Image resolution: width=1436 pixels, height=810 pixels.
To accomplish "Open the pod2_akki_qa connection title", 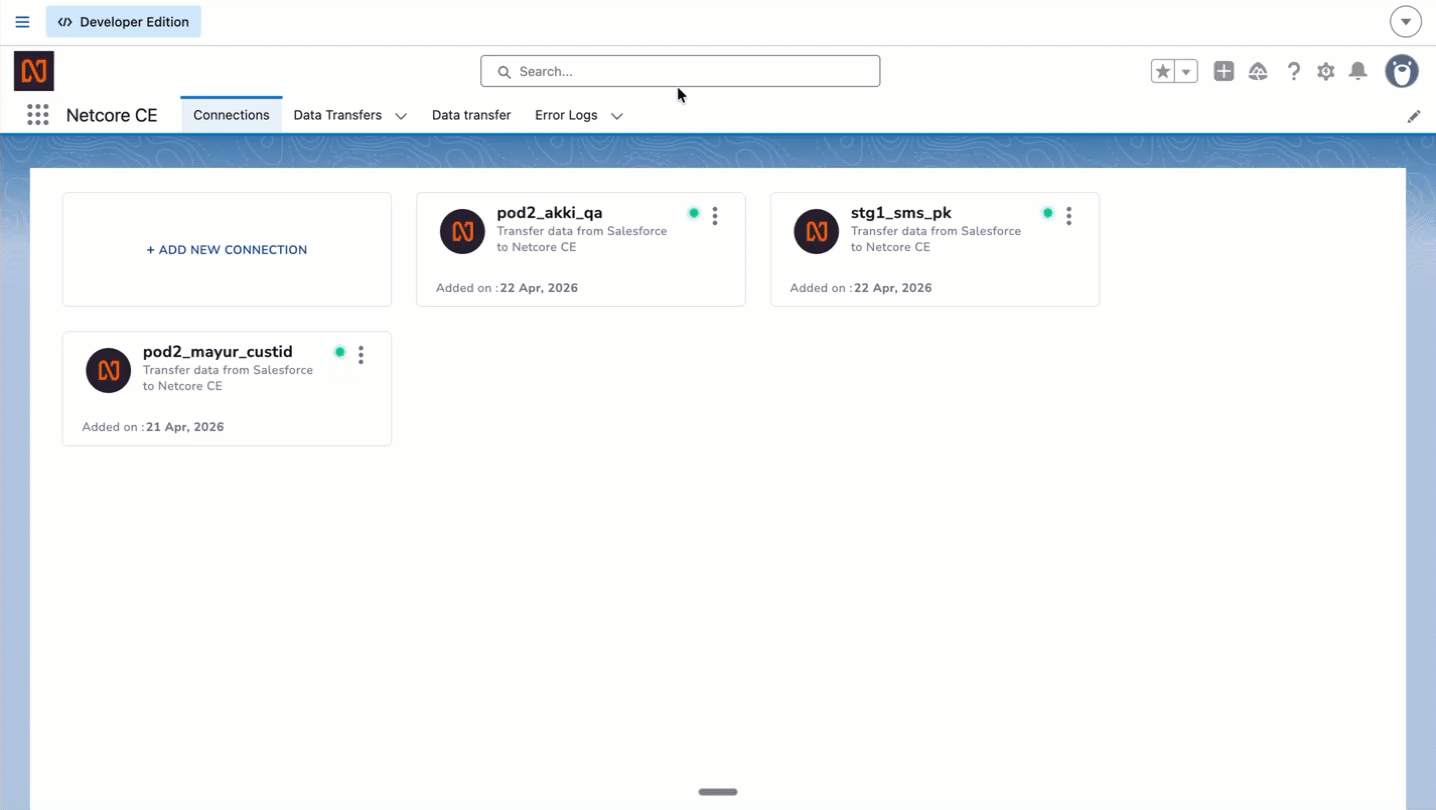I will click(550, 213).
